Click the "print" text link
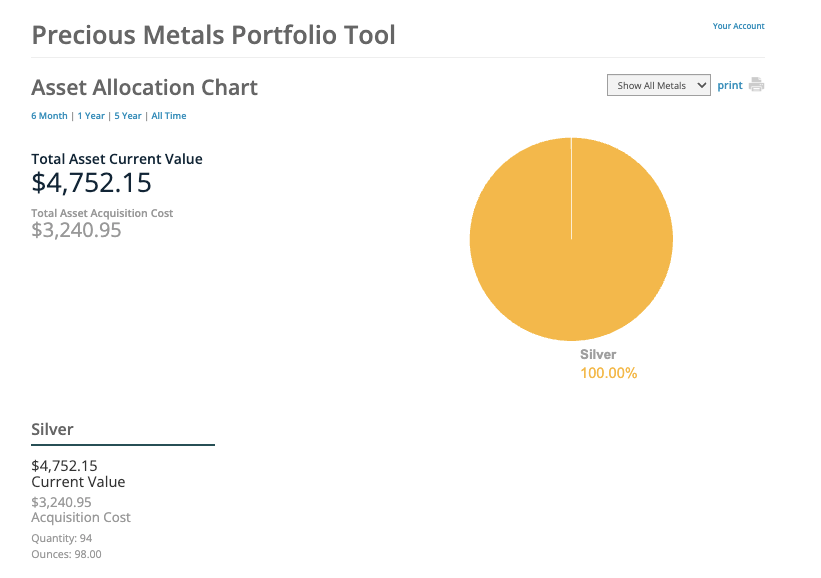 pos(730,86)
